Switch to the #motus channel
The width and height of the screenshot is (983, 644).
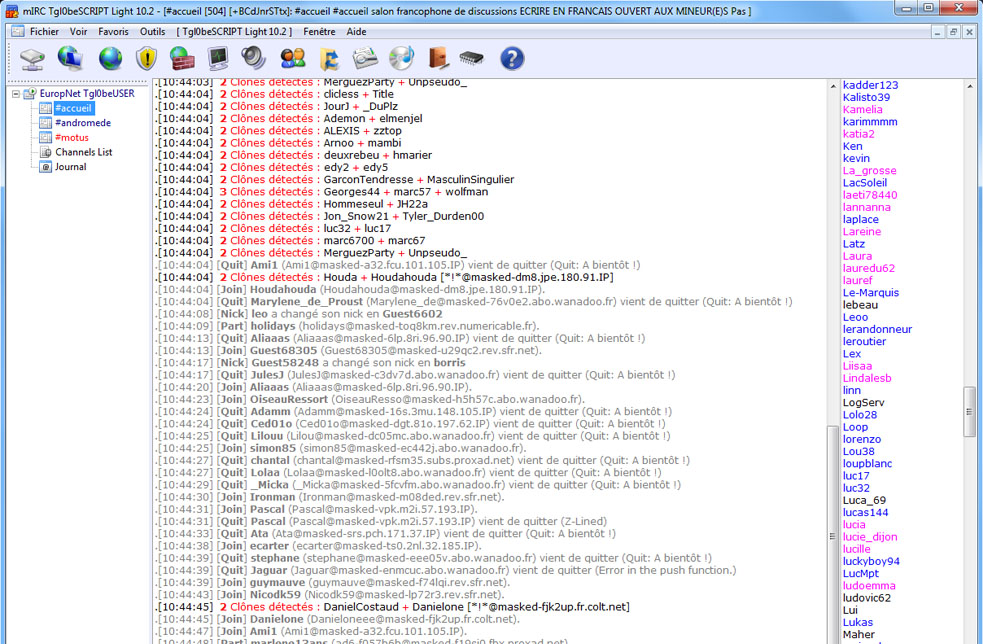71,137
